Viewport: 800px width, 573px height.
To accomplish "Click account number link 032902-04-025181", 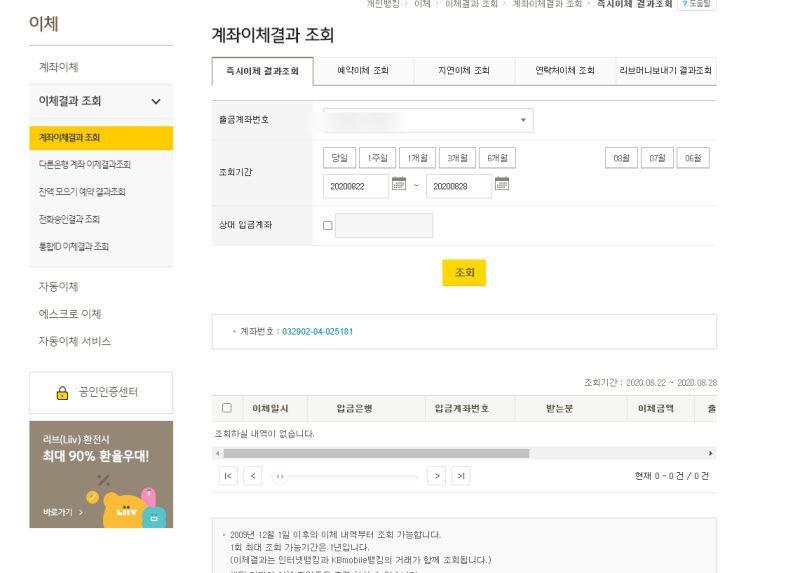I will click(317, 332).
